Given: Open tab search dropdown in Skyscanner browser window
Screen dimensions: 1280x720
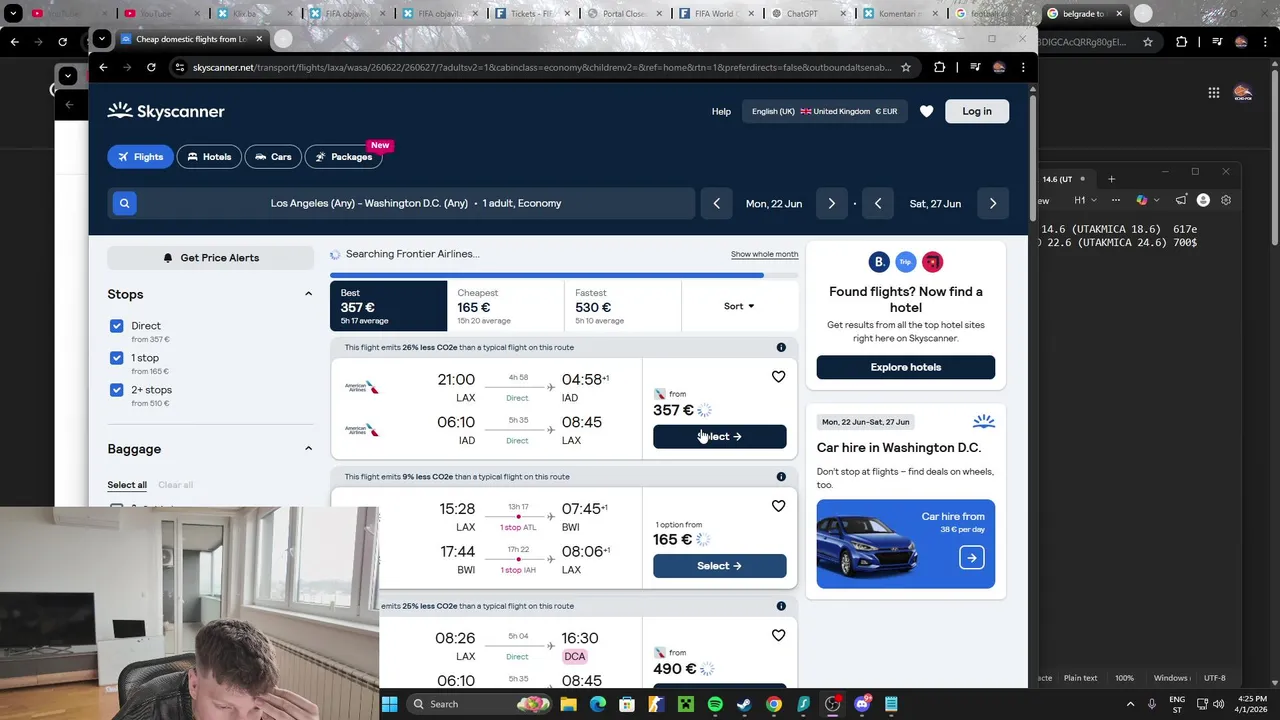Looking at the screenshot, I should click(x=101, y=39).
